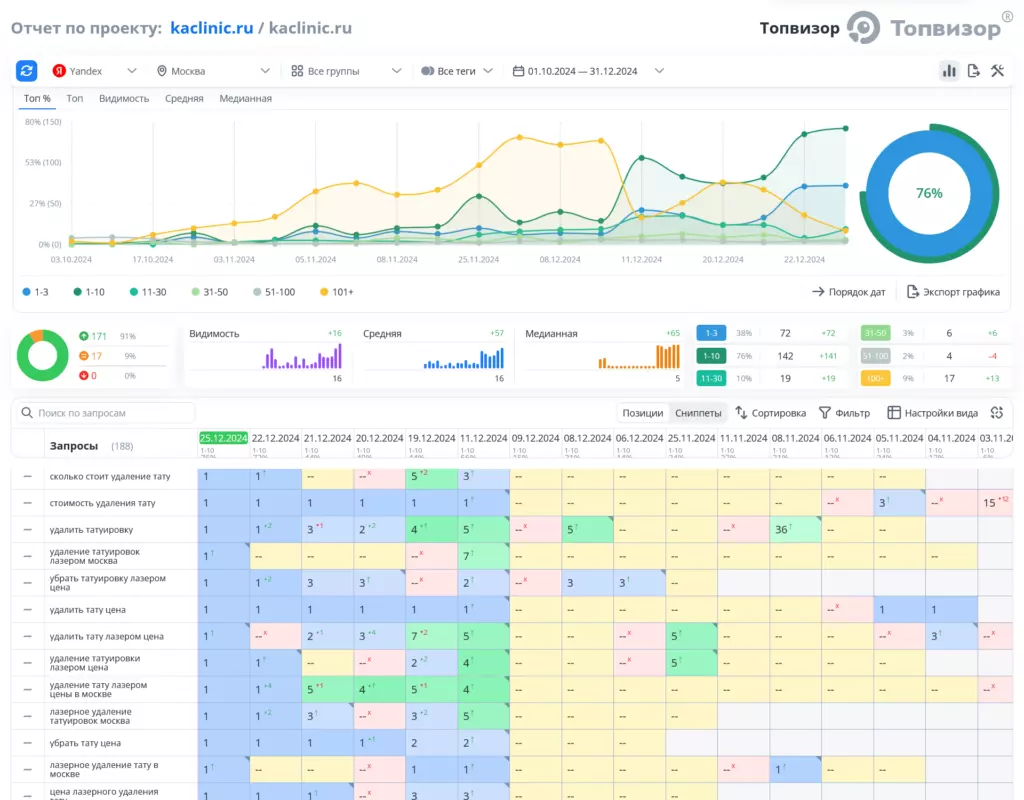Click the export report file icon
Screen dimensions: 1024x800
[x=974, y=71]
